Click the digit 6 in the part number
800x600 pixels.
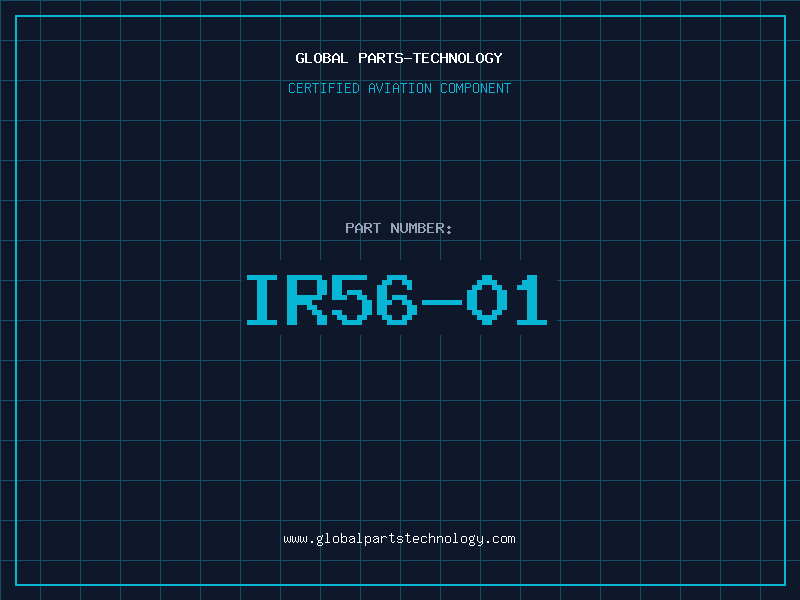click(396, 300)
